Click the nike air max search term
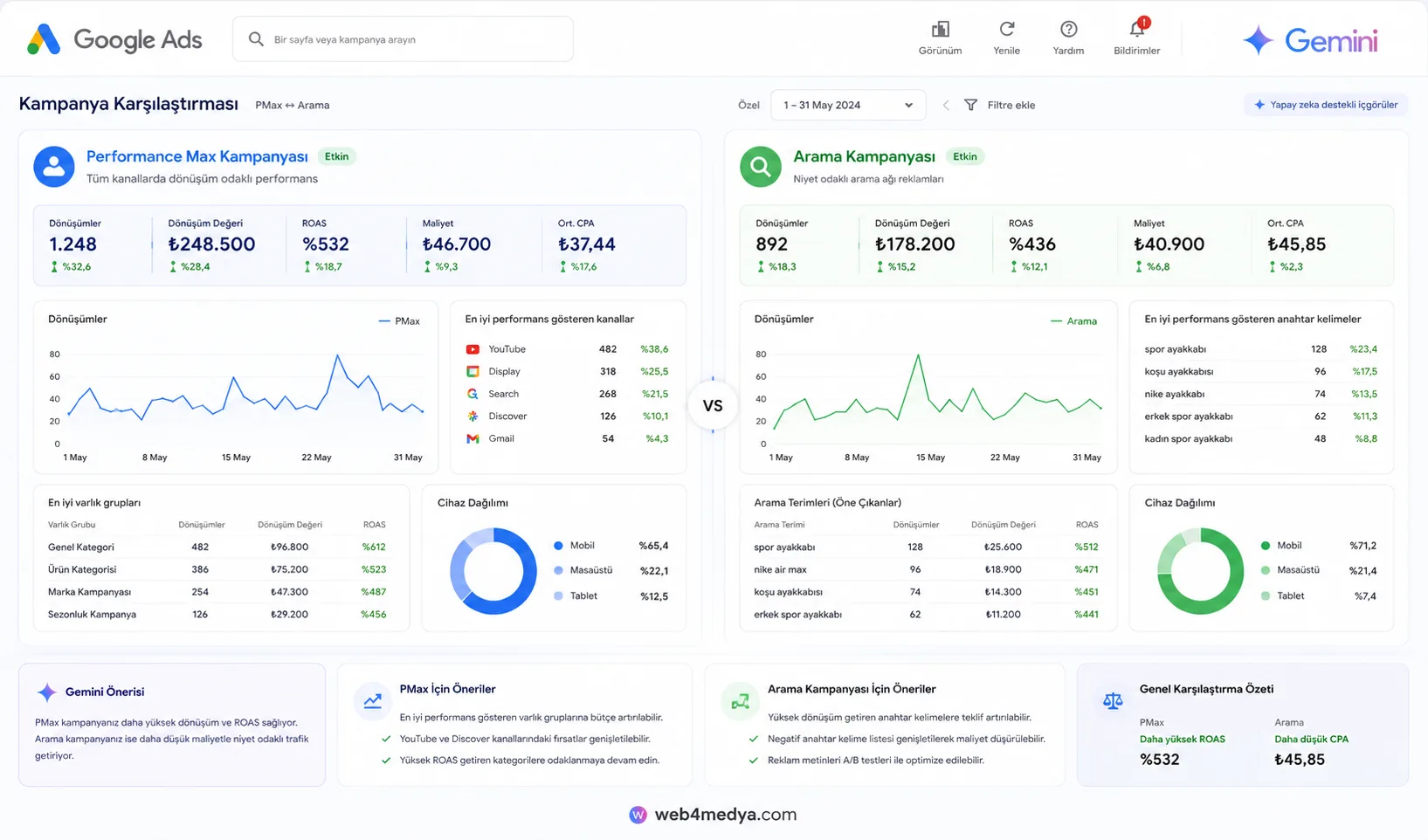Screen dimensions: 1428x840 click(780, 569)
